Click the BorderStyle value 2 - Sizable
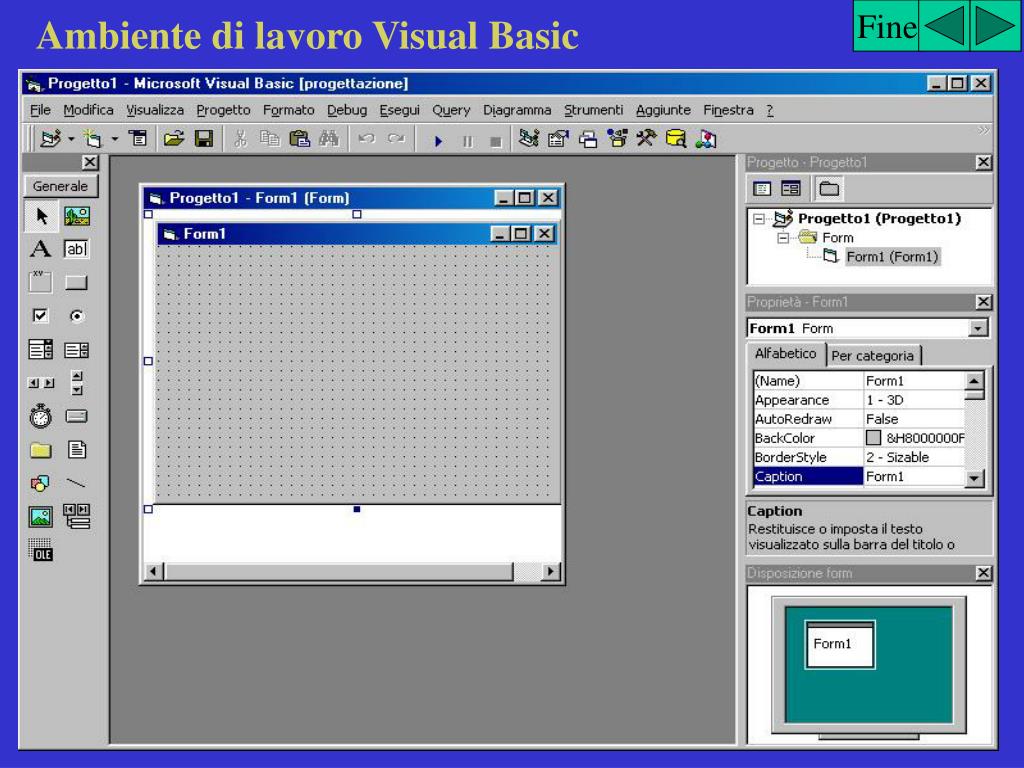 coord(897,458)
